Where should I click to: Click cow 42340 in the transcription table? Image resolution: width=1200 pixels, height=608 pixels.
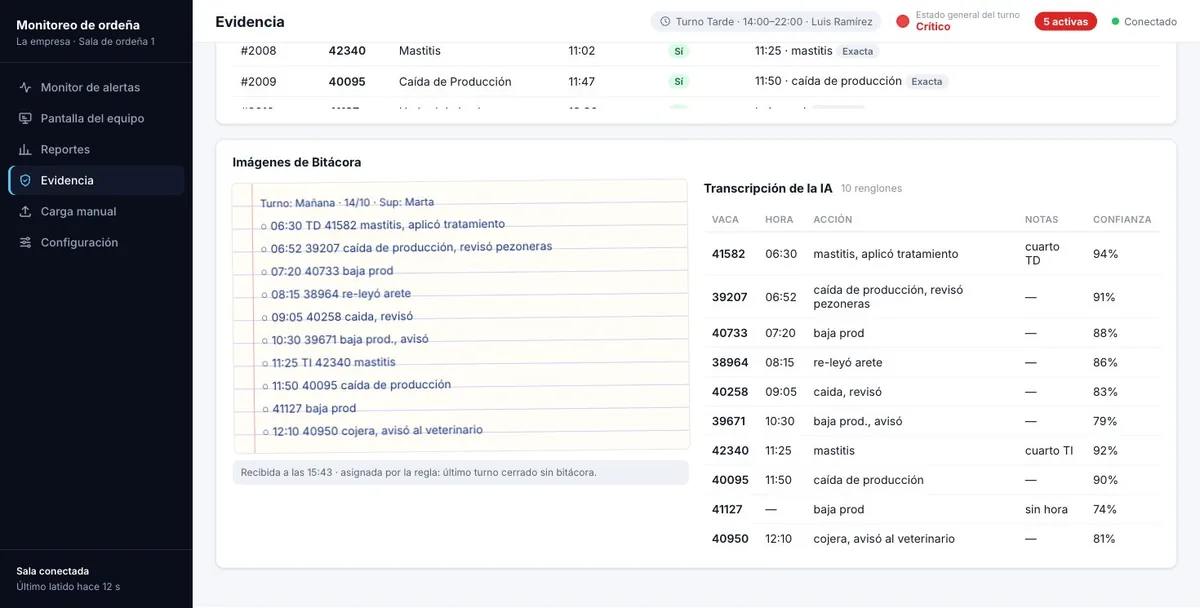click(x=730, y=451)
